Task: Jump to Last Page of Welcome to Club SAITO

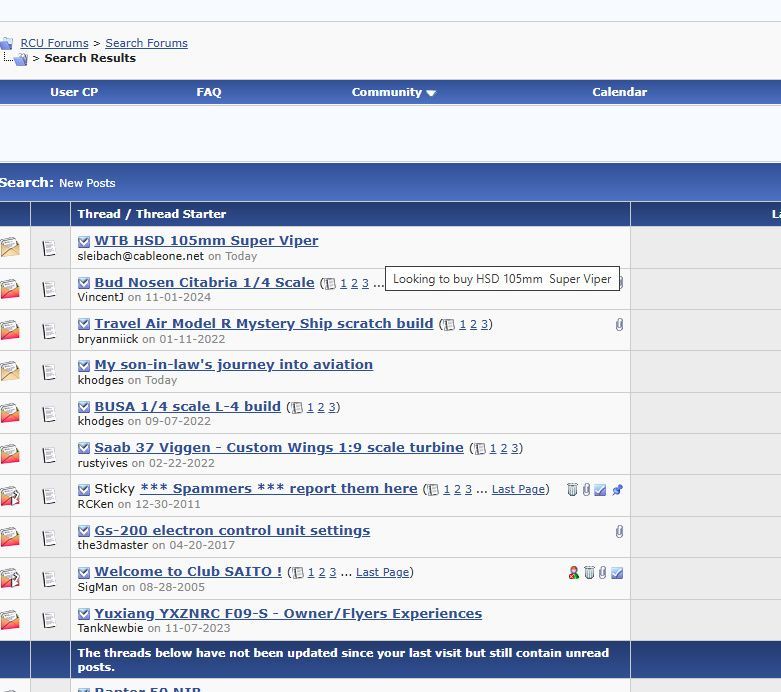Action: click(382, 572)
